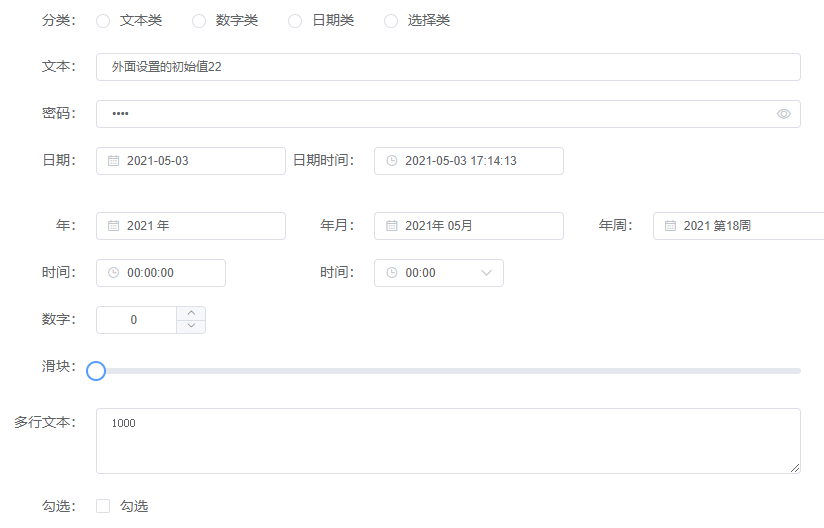The height and width of the screenshot is (528, 824).
Task: Click the textarea resize grip
Action: (795, 468)
